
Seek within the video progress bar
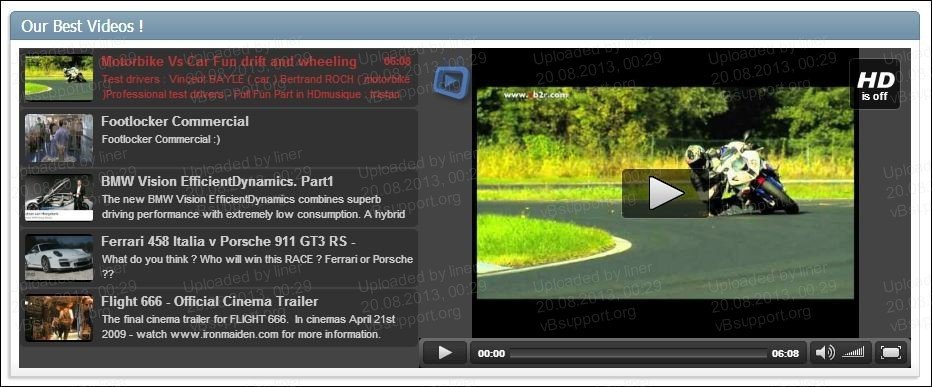(x=638, y=353)
